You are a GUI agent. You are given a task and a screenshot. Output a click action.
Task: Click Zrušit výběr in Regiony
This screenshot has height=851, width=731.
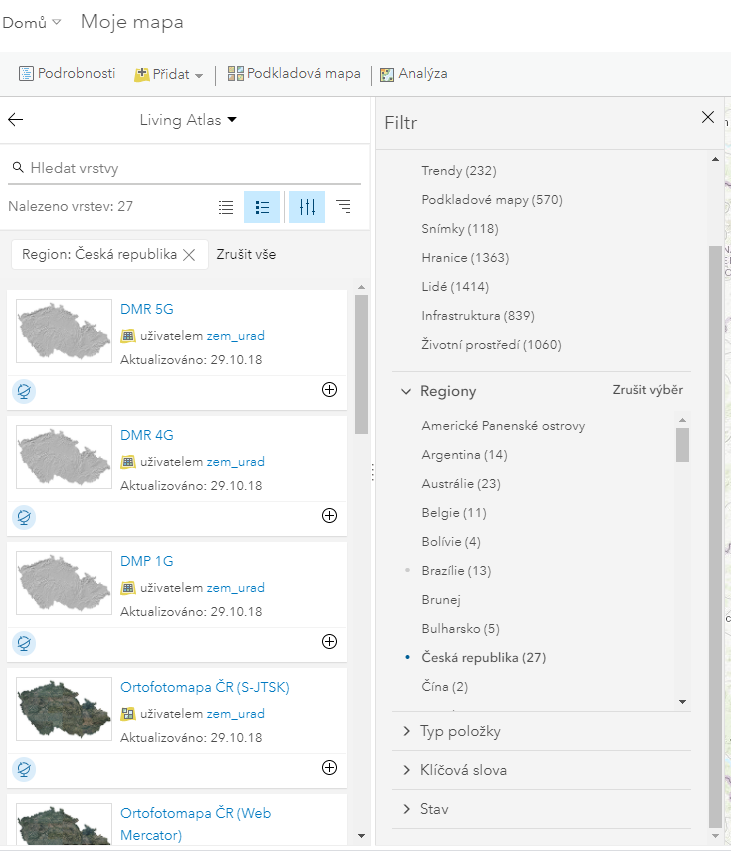coord(647,390)
